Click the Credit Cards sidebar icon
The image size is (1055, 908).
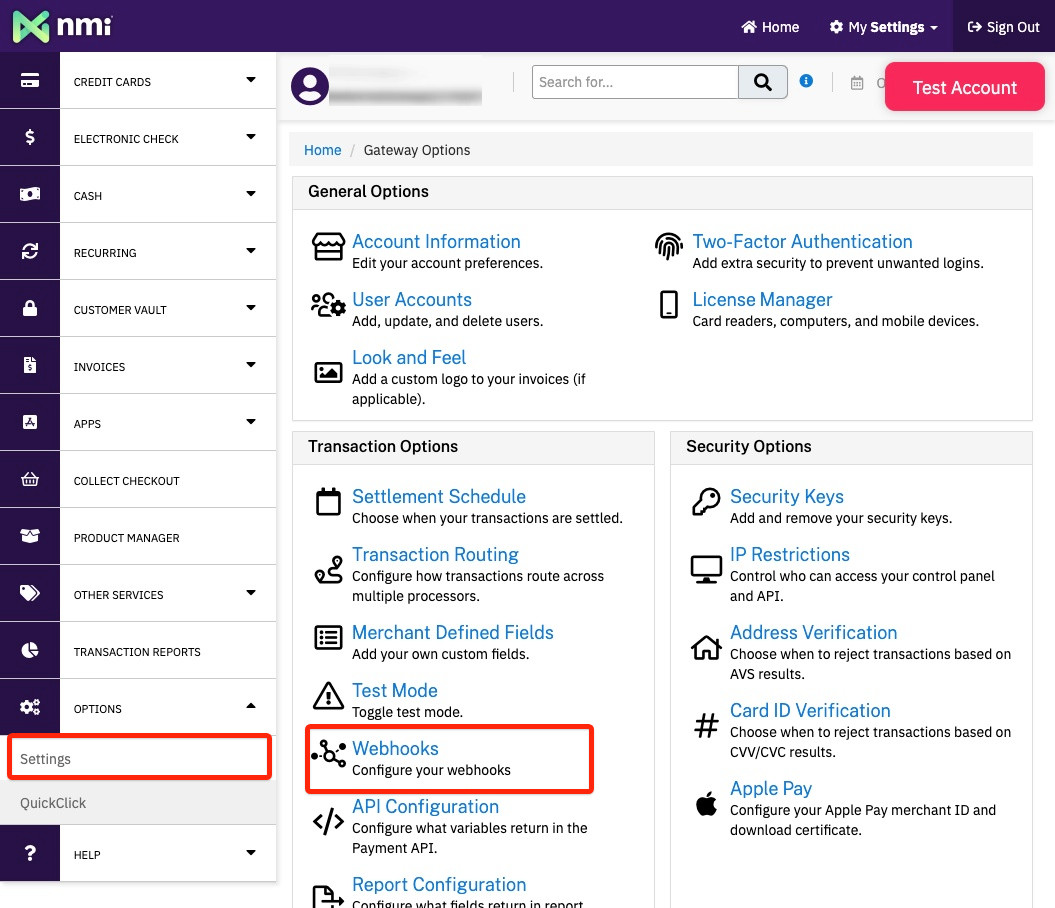pyautogui.click(x=30, y=81)
